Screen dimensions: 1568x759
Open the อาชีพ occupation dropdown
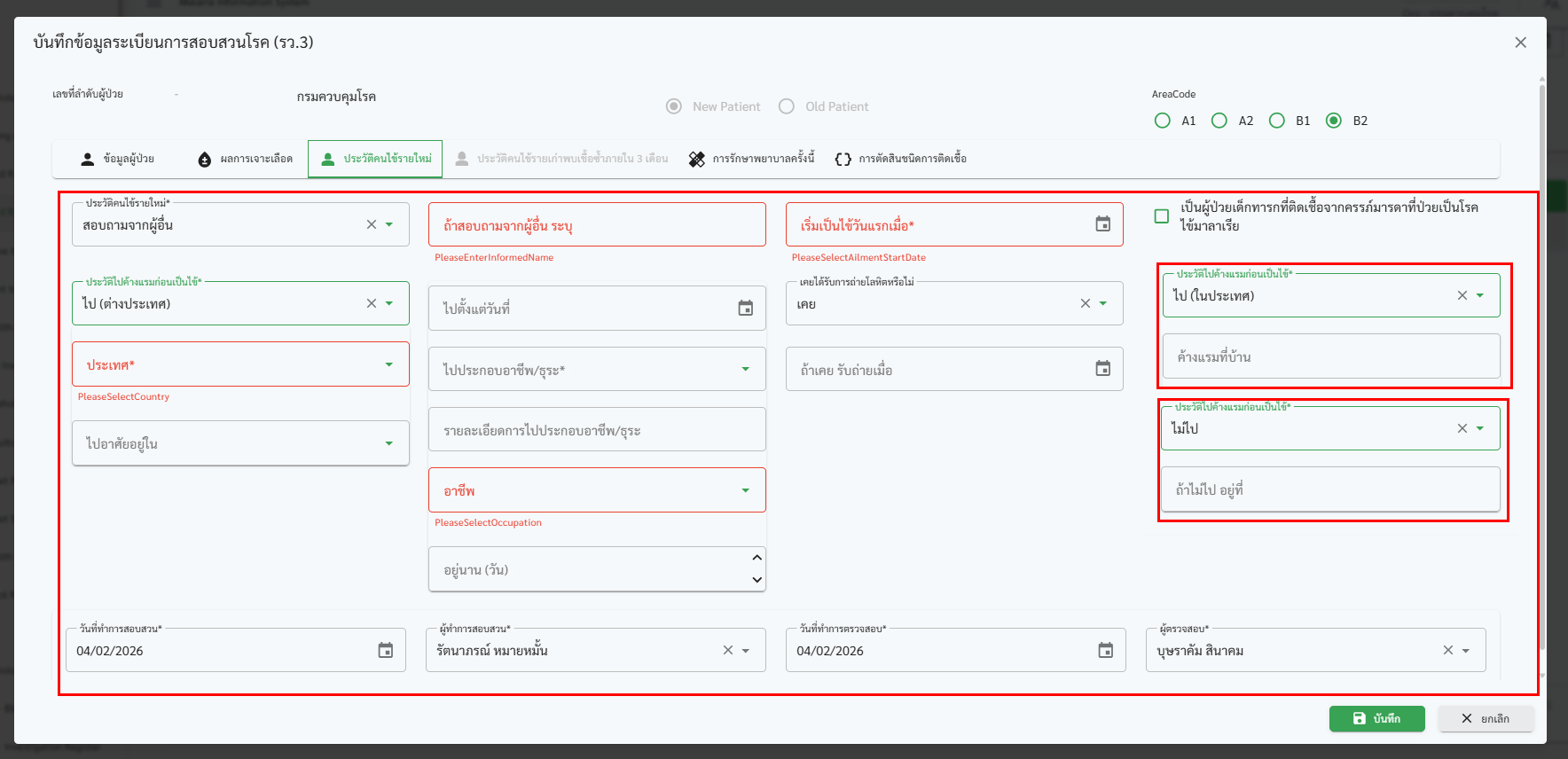745,490
